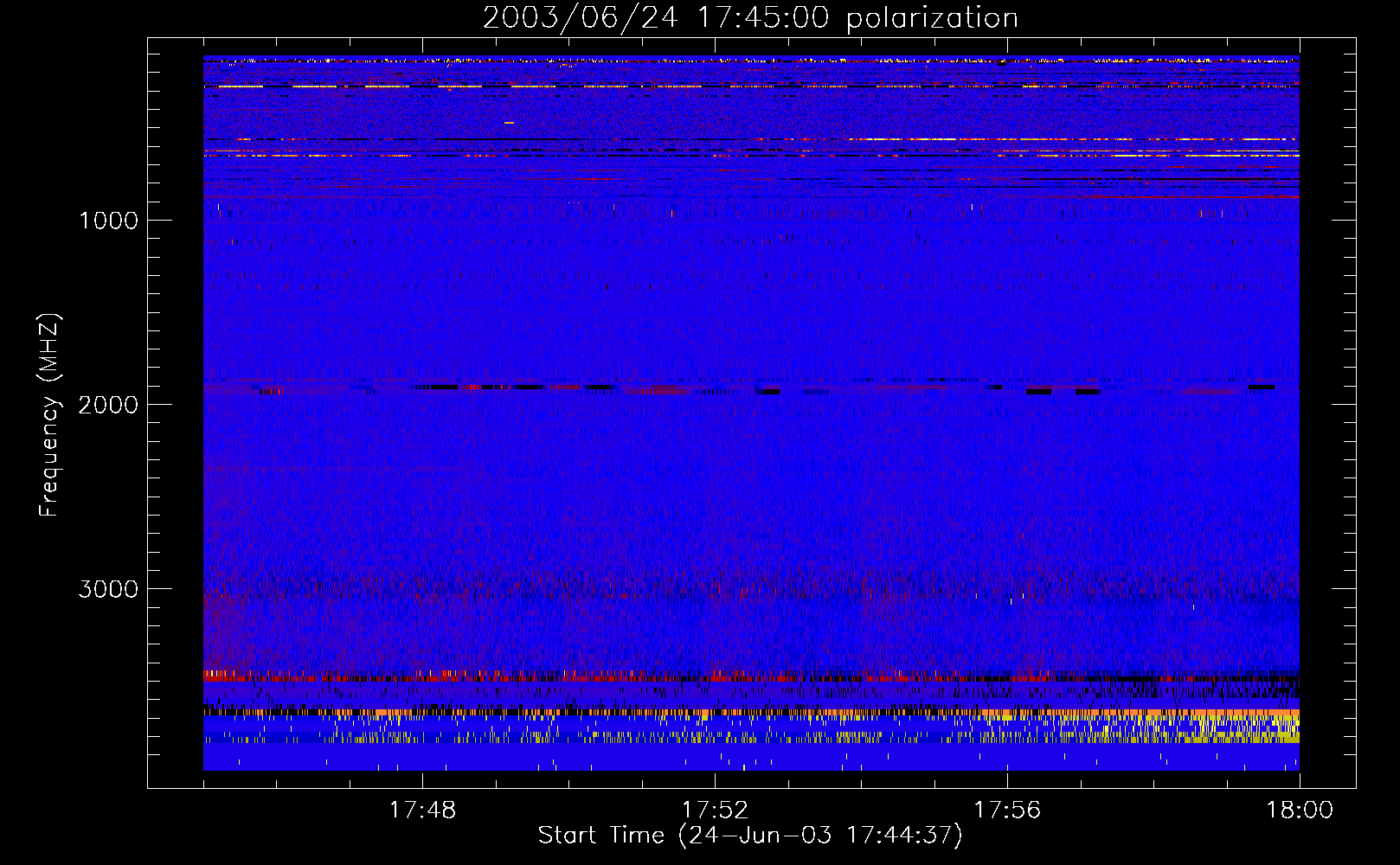Click the 17:48 time tick label
Screen dimensions: 1400x865
point(422,811)
